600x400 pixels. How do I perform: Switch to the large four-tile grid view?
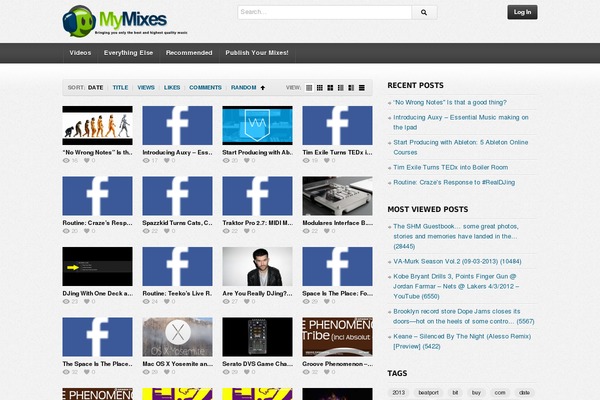[330, 88]
